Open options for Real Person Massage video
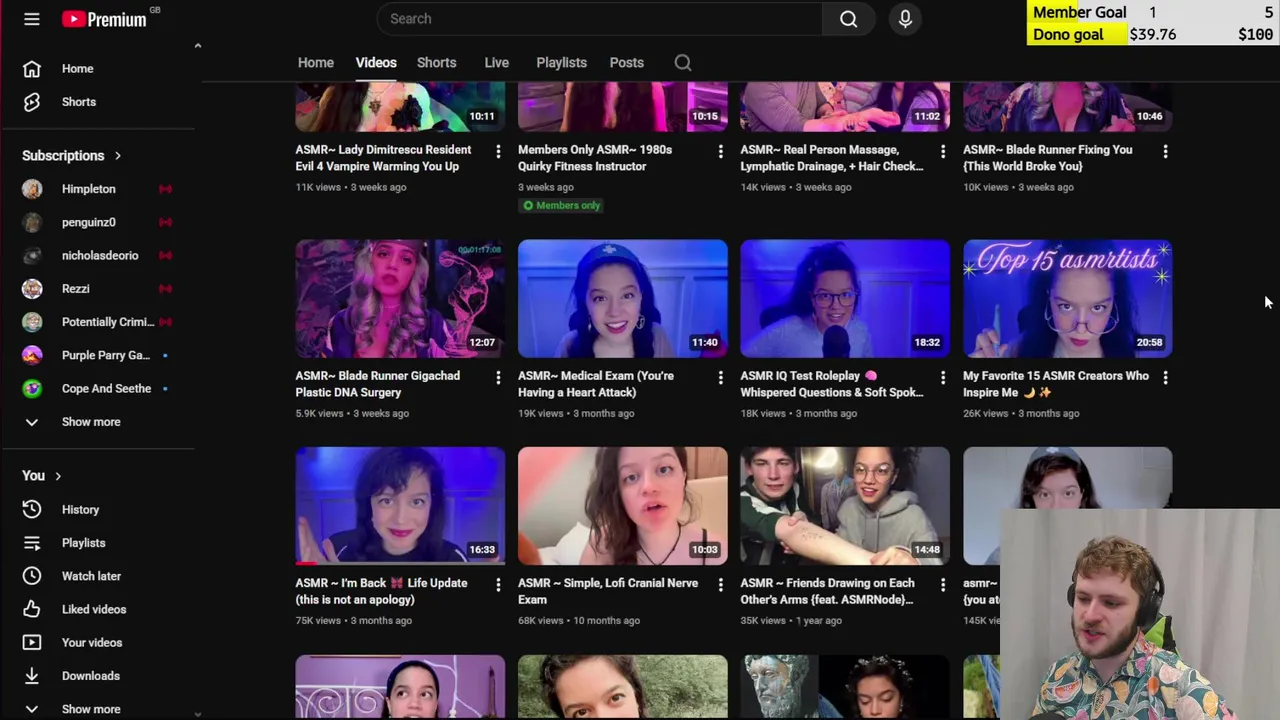 942,151
